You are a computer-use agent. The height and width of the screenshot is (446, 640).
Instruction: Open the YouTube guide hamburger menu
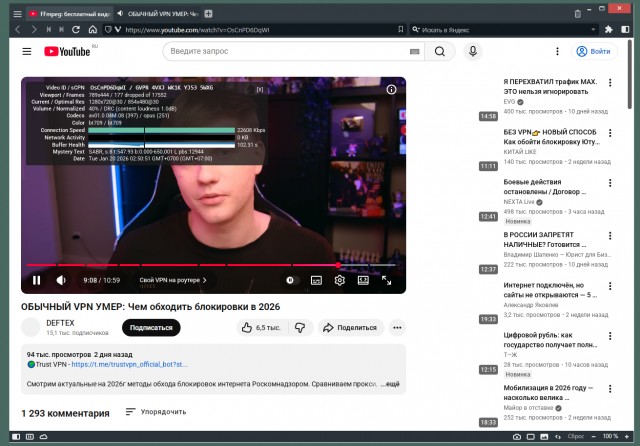click(x=27, y=51)
